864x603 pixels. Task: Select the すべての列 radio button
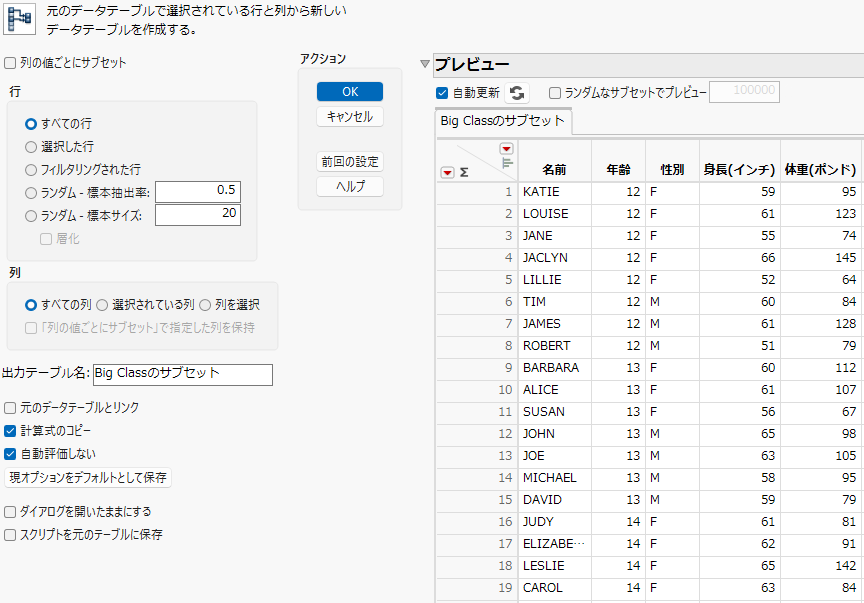click(31, 305)
